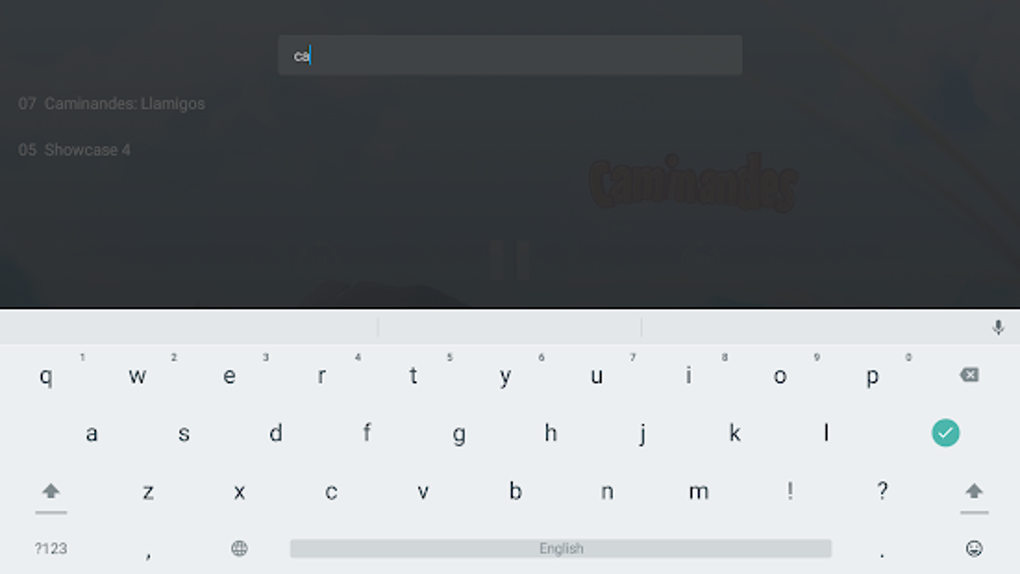Screen dimensions: 1020x574
Task: Tap the exclamation mark key
Action: [x=790, y=491]
